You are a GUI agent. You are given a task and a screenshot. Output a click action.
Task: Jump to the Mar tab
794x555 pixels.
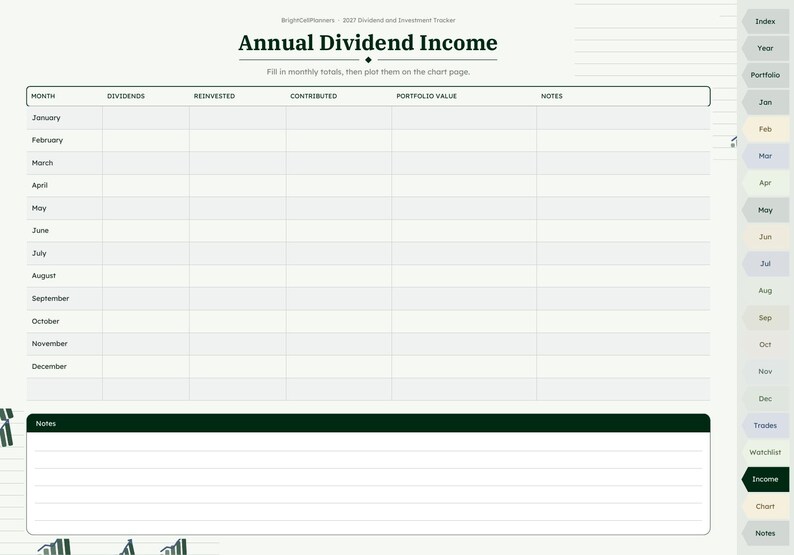[765, 156]
